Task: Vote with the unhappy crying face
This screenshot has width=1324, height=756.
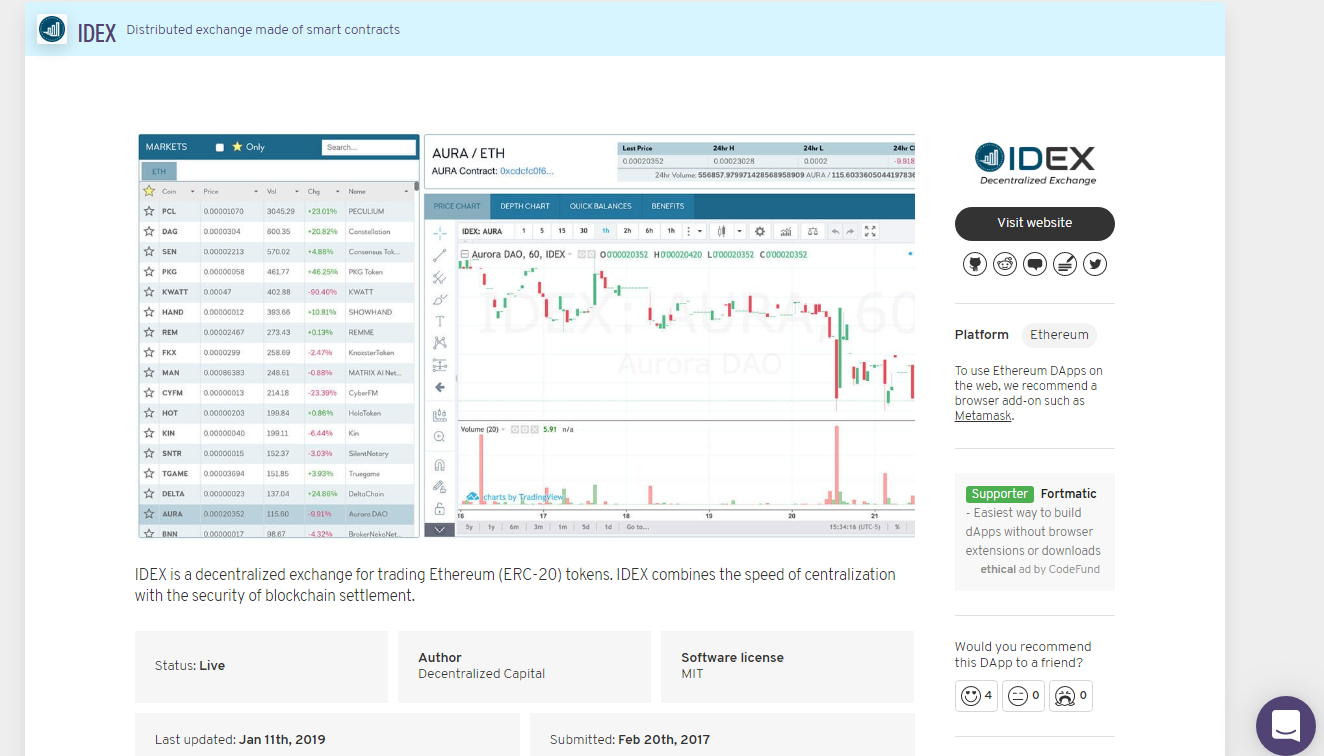Action: coord(1070,696)
